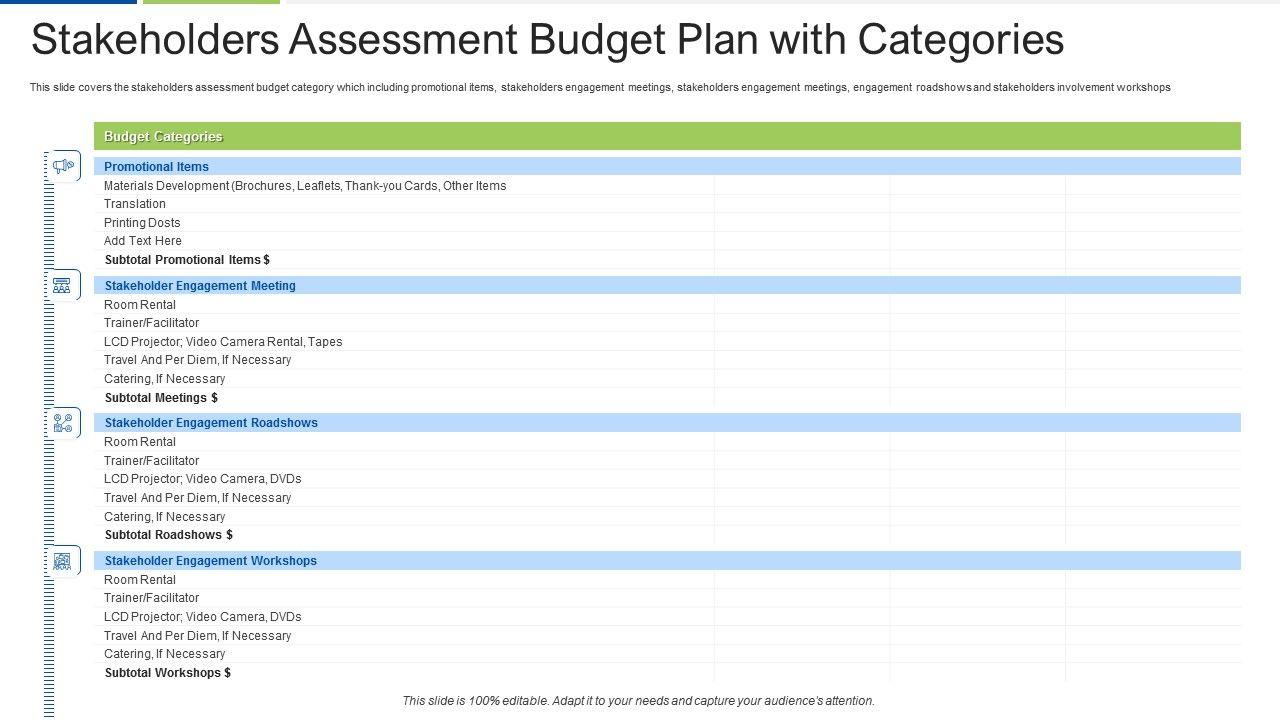Screen dimensions: 1280x720
Task: Click the Add Text Here placeholder
Action: click(x=143, y=241)
